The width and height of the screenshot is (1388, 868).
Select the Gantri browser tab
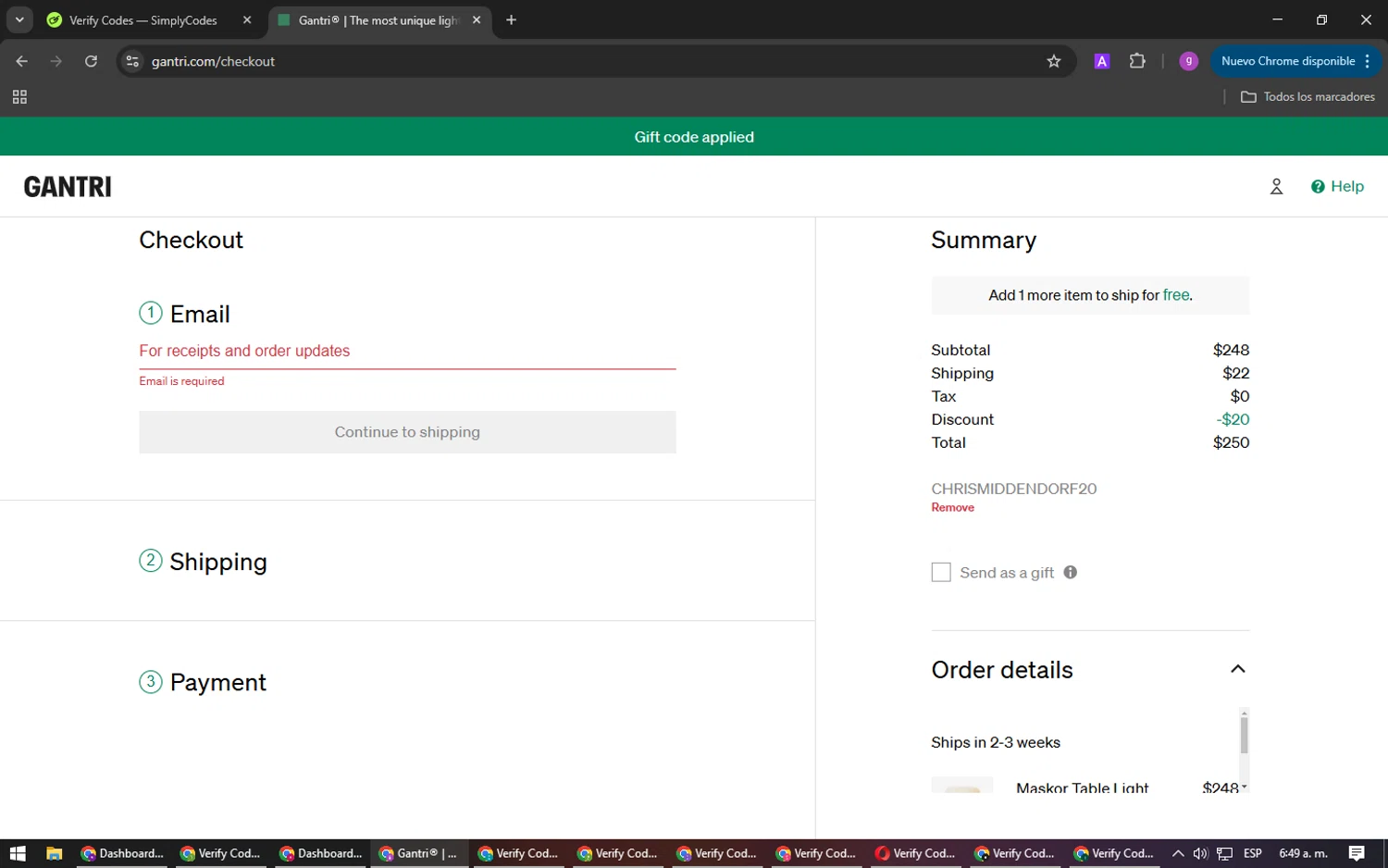(x=378, y=20)
